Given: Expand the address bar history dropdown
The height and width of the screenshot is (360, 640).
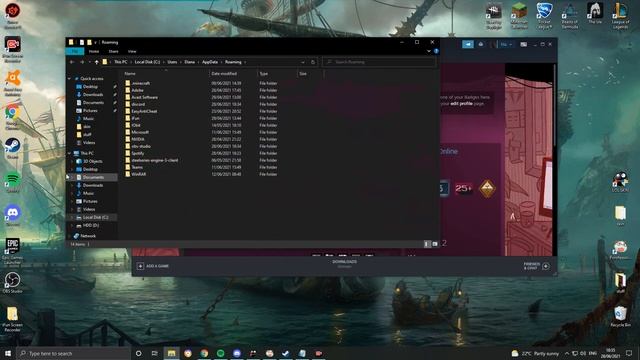Looking at the screenshot, I should click(x=302, y=62).
